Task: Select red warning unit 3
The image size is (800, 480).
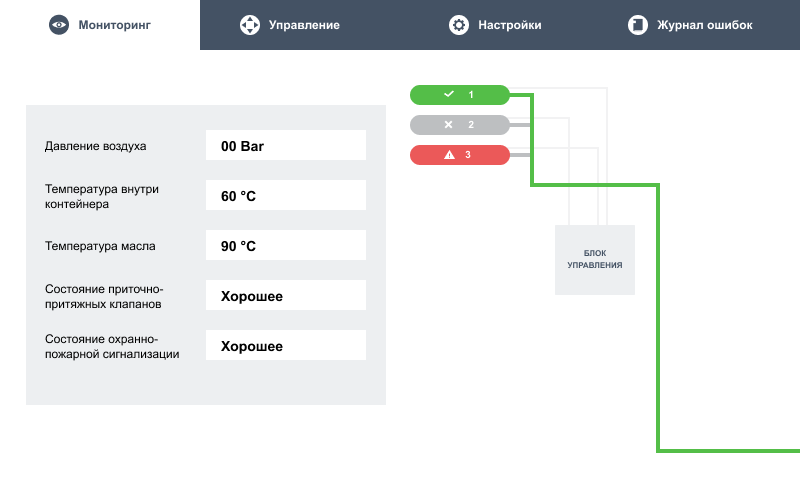Action: coord(460,155)
